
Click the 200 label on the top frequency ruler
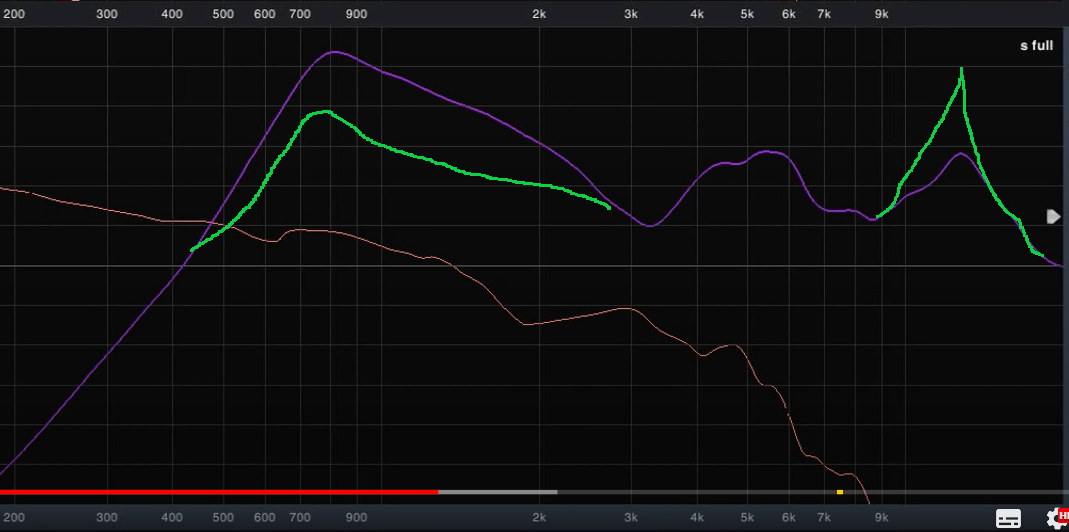point(14,14)
